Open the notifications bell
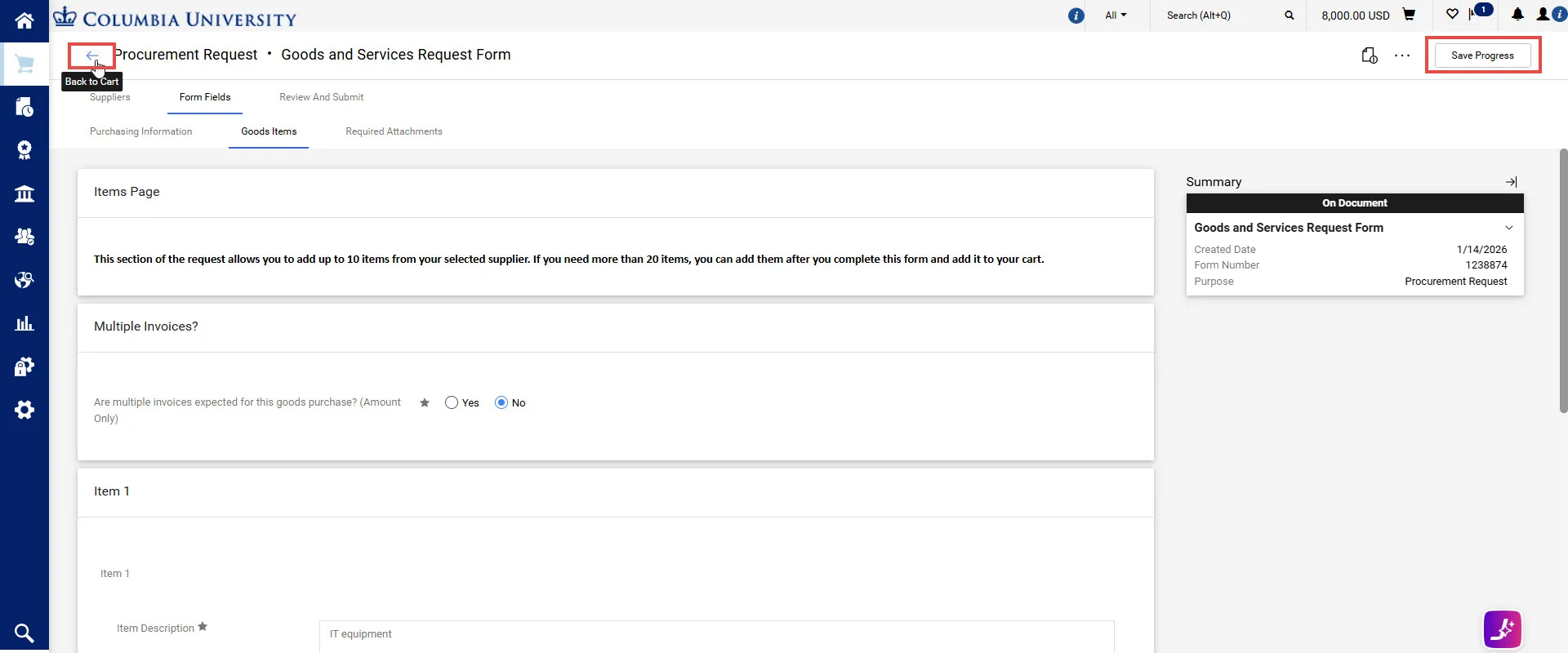The width and height of the screenshot is (1568, 653). 1517,15
